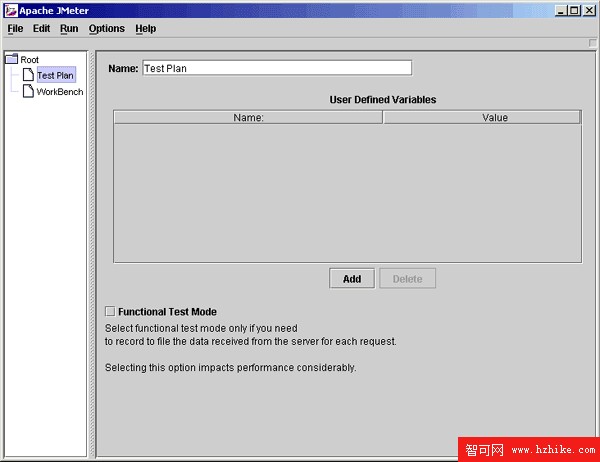600x462 pixels.
Task: Open the Options menu
Action: click(x=107, y=29)
